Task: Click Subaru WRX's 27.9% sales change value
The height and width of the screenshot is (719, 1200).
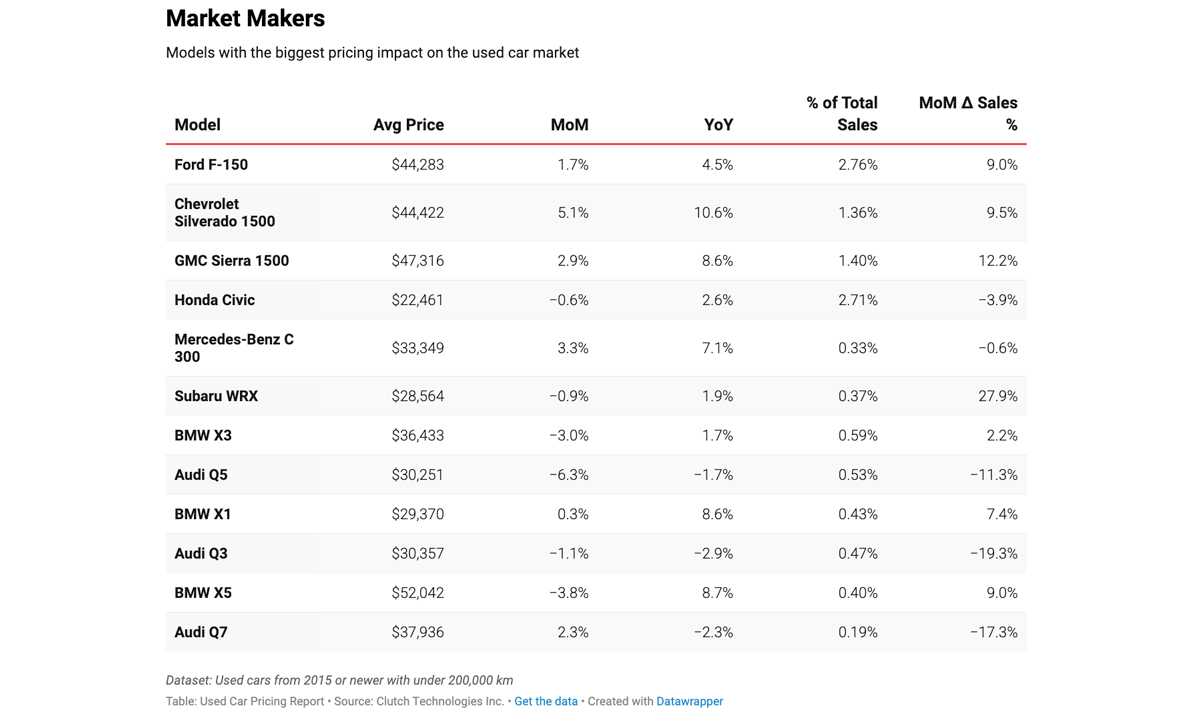Action: pos(997,396)
